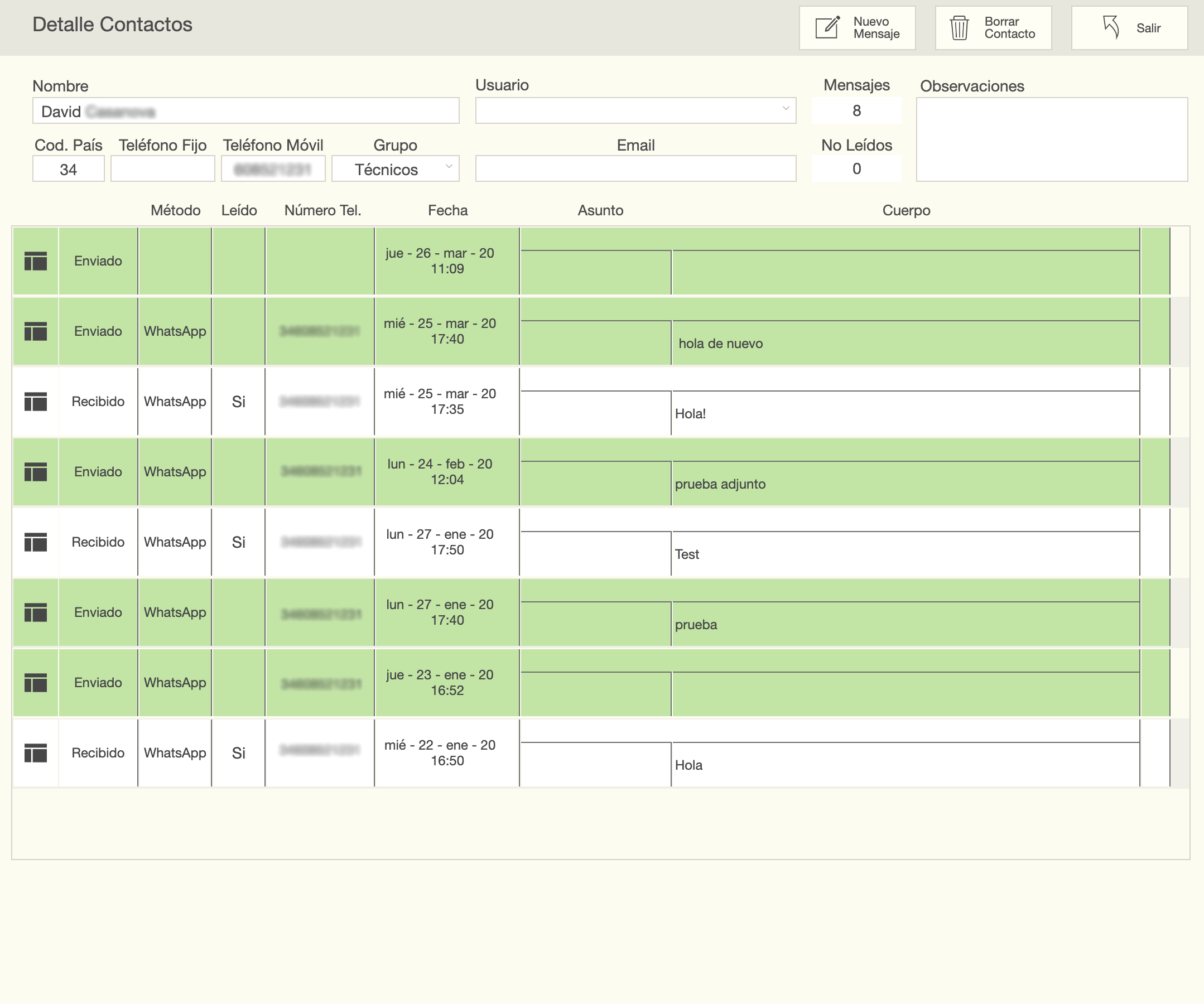Open detail icon for 22 ene 16:50 message
1204x1004 pixels.
pyautogui.click(x=36, y=753)
